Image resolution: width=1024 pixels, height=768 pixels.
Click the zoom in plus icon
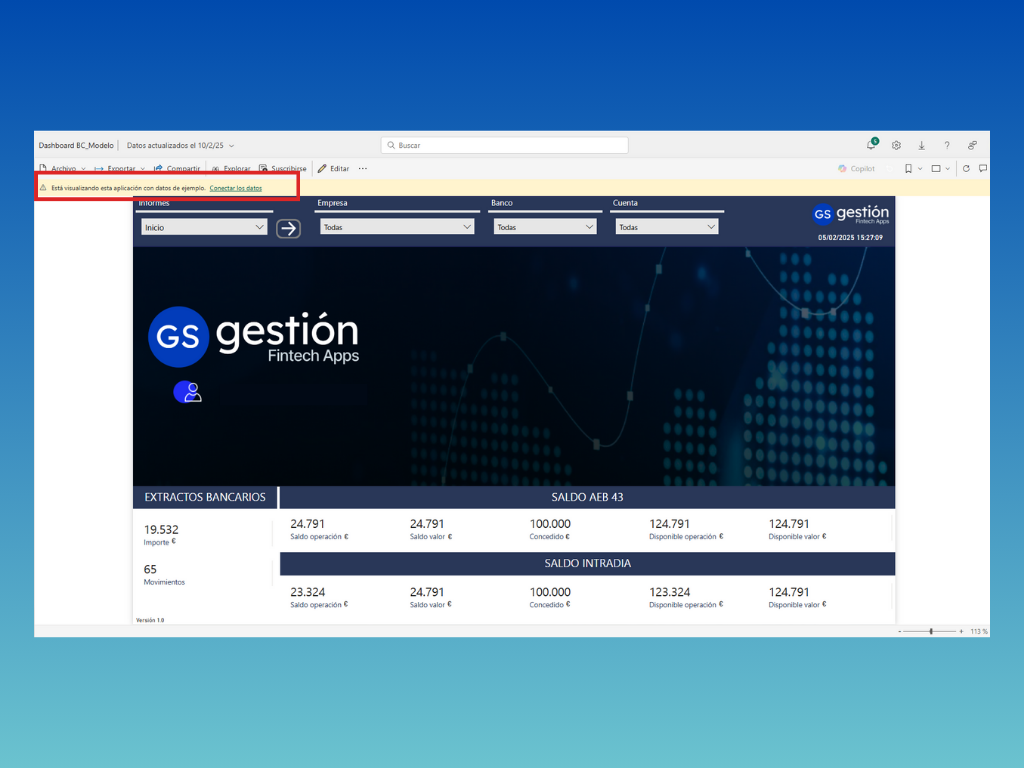[x=961, y=632]
